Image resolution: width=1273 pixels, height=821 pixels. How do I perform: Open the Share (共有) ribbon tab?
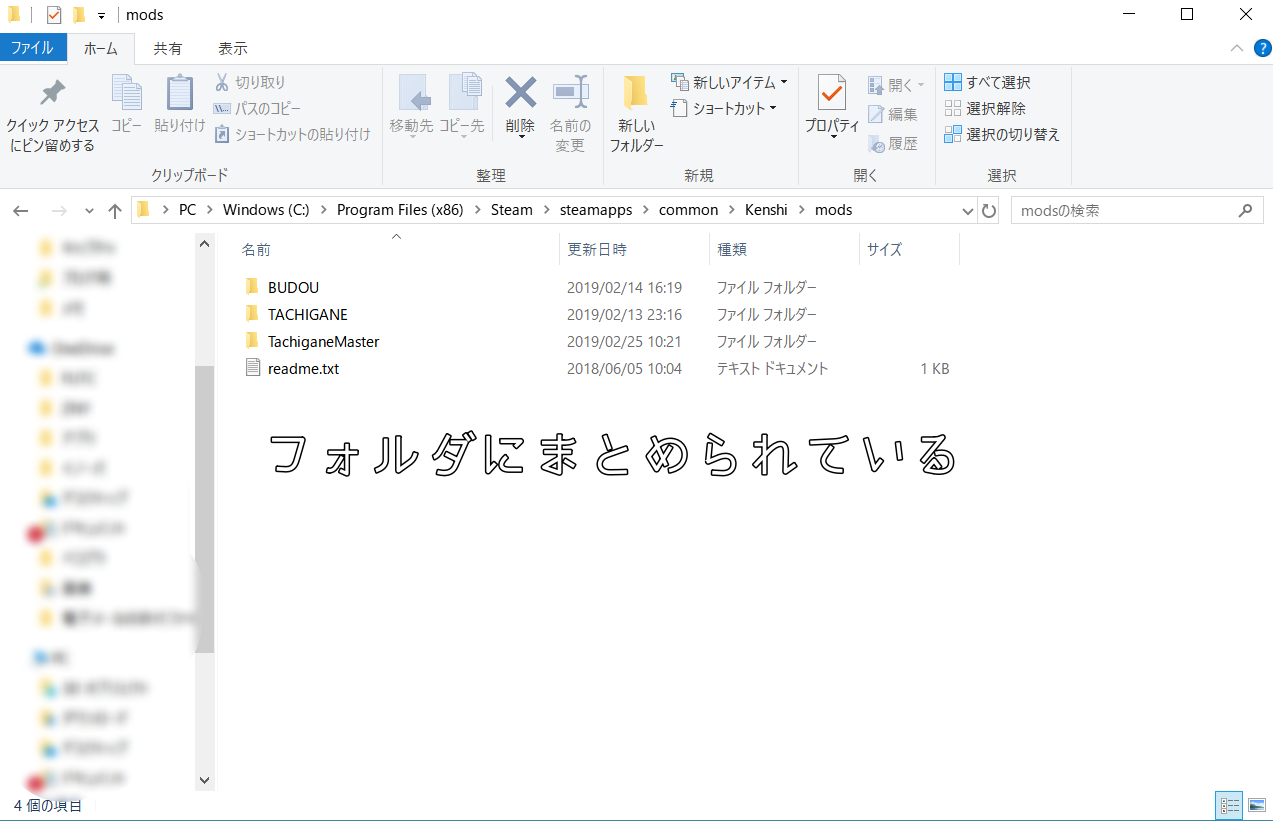tap(168, 48)
